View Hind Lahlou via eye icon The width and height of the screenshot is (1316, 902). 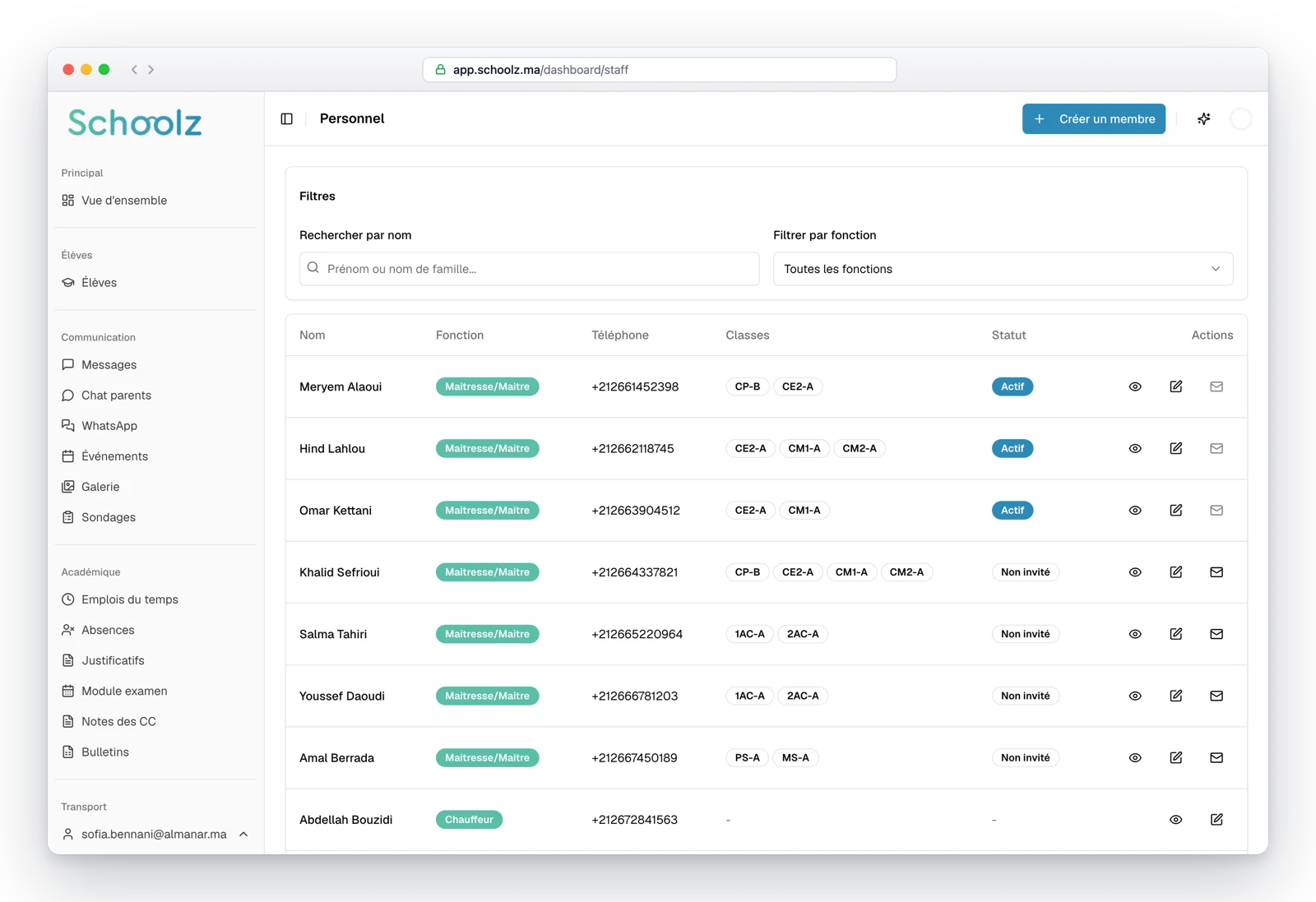click(x=1135, y=448)
